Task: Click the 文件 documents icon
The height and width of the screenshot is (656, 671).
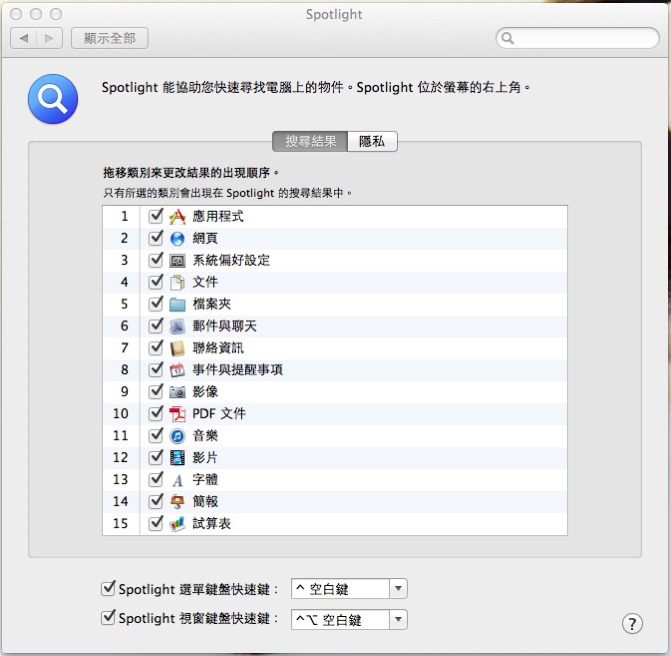Action: (x=177, y=282)
